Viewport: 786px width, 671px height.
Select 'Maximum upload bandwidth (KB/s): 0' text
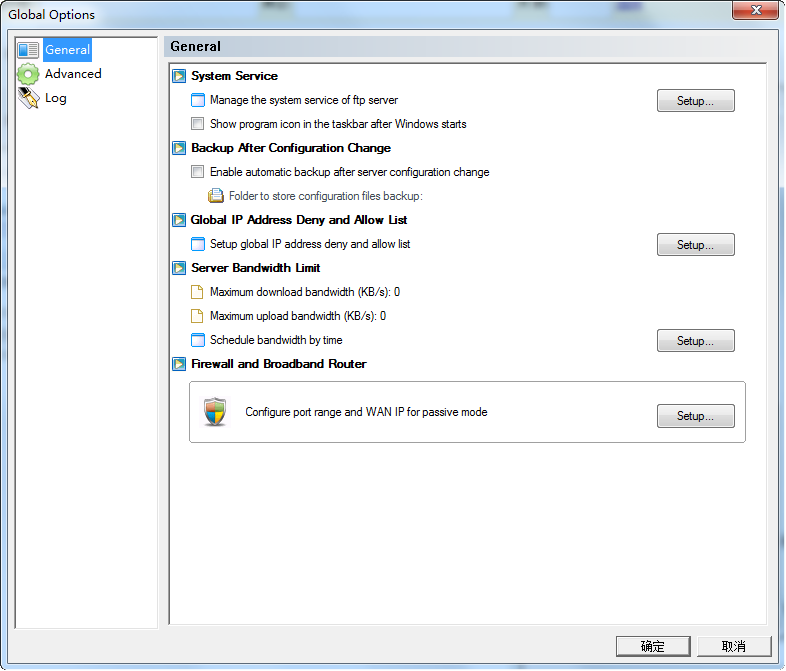pos(298,316)
